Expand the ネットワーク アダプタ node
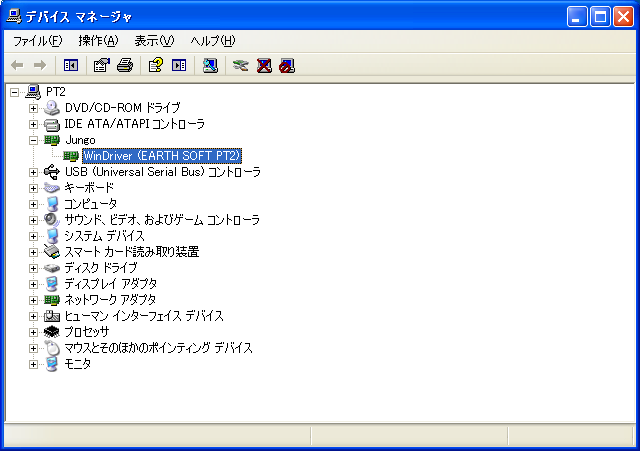Viewport: 640px width, 451px height. (x=33, y=300)
